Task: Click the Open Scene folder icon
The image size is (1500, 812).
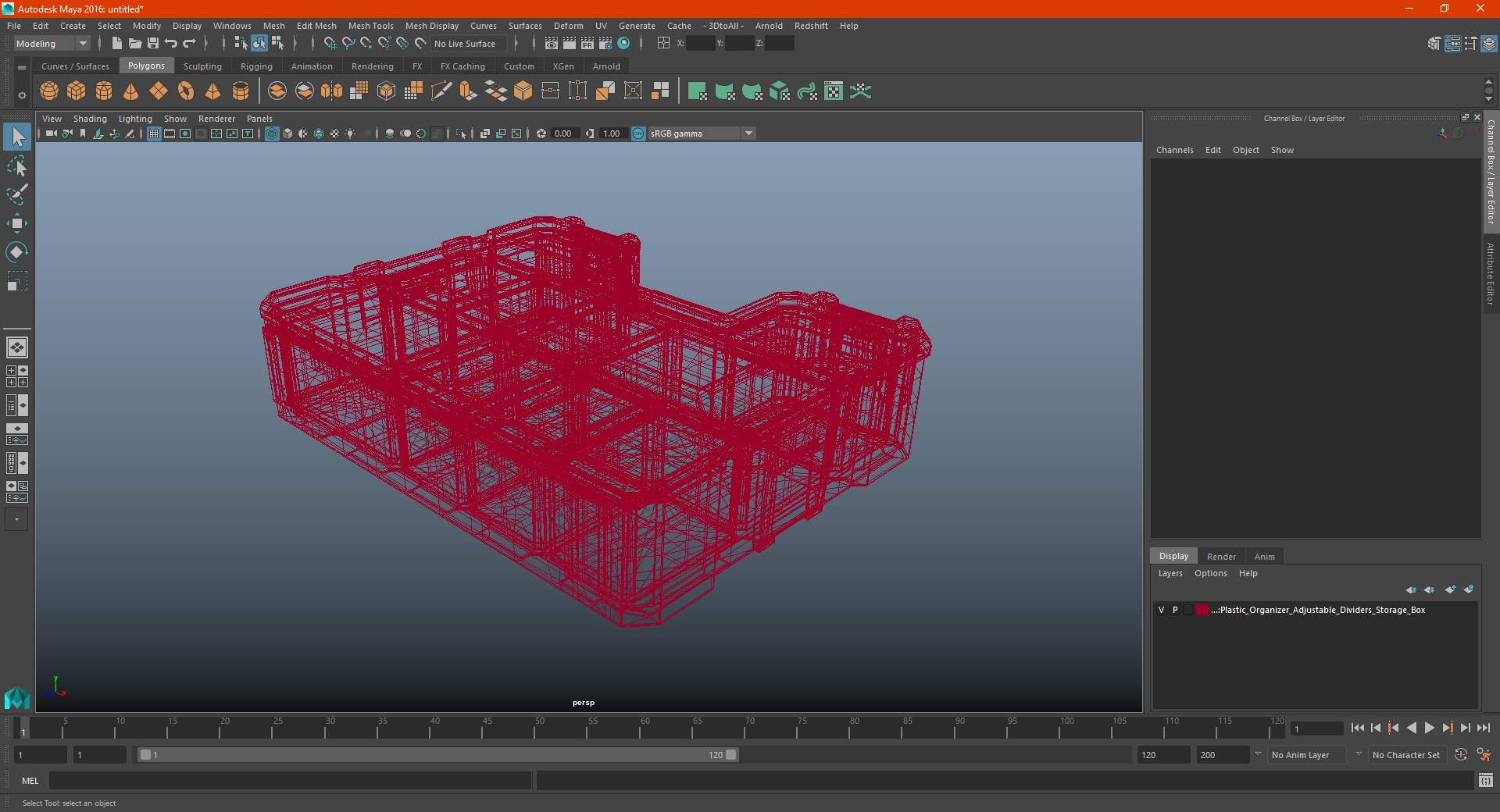Action: point(134,44)
